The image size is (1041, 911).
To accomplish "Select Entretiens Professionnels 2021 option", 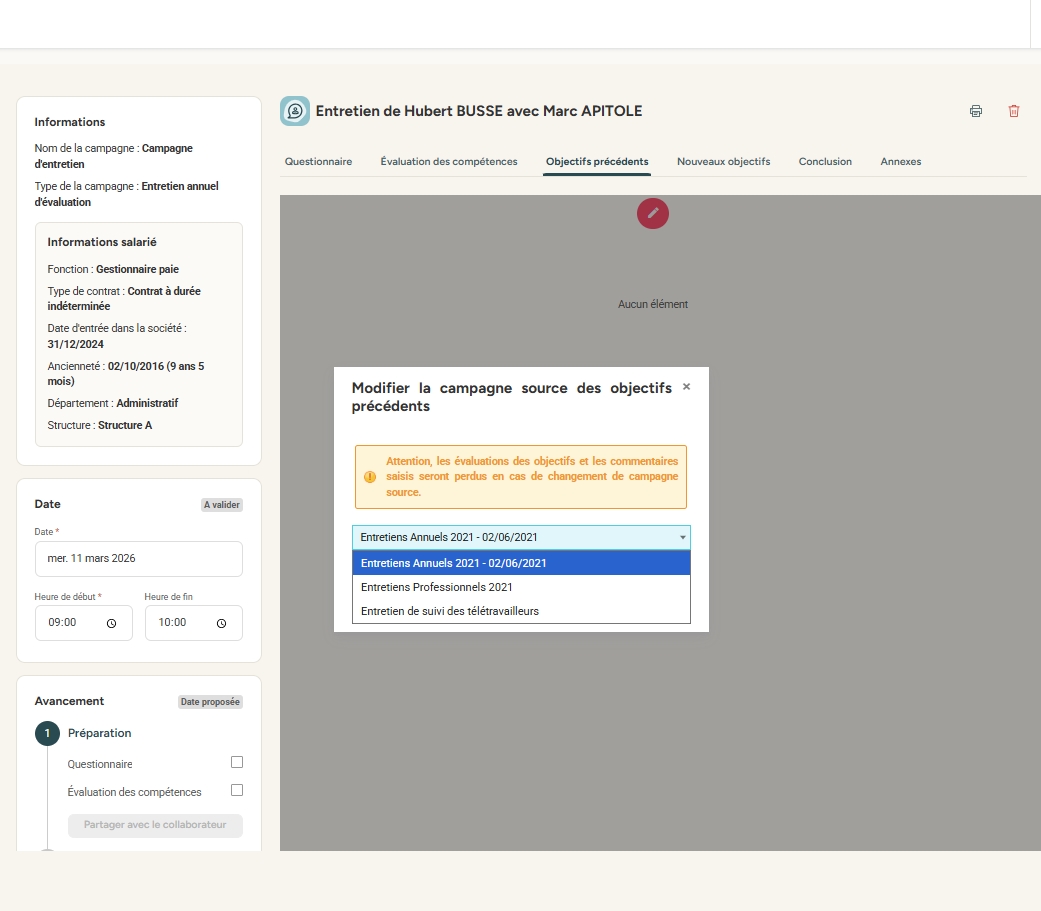I will (x=436, y=587).
